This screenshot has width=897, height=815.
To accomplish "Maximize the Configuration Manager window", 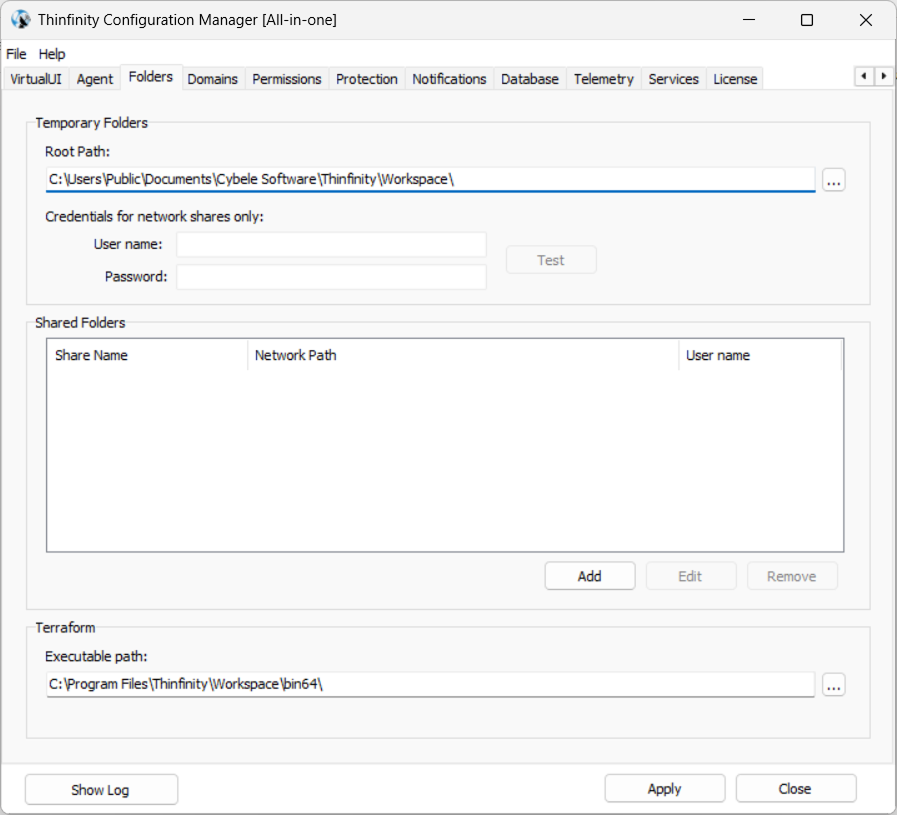I will tap(807, 20).
